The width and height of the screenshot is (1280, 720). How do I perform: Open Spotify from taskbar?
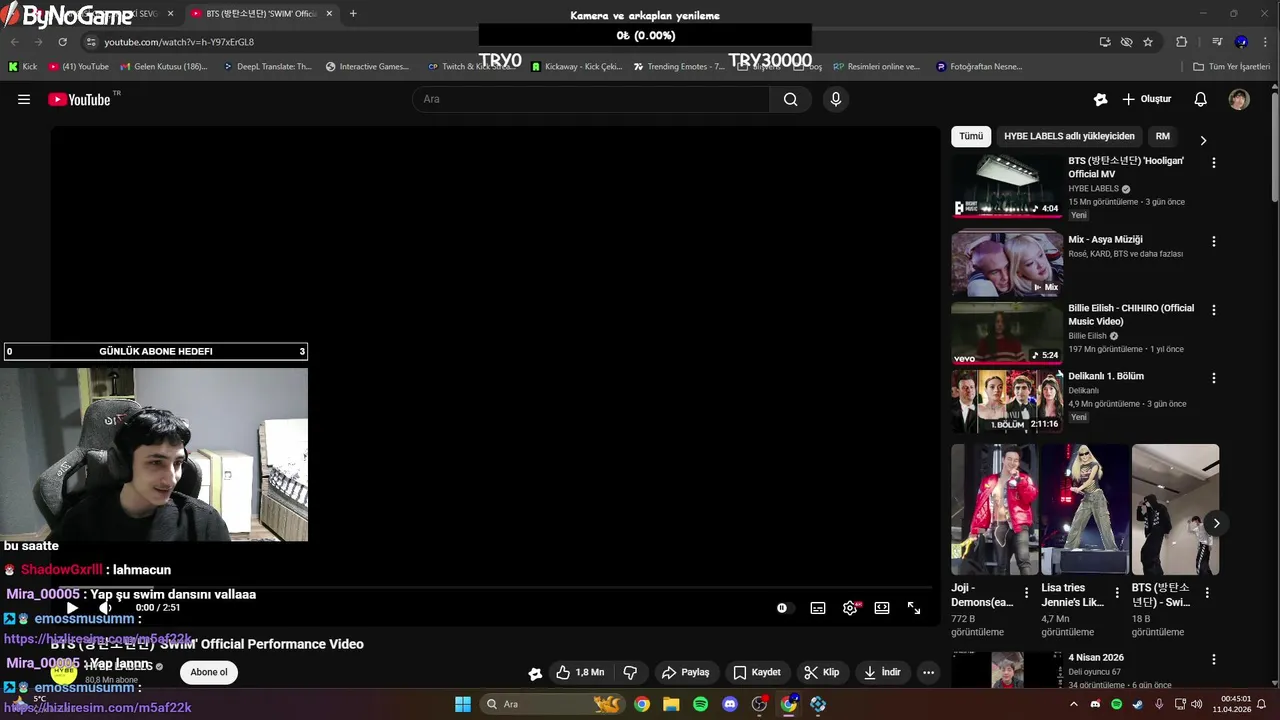[701, 704]
